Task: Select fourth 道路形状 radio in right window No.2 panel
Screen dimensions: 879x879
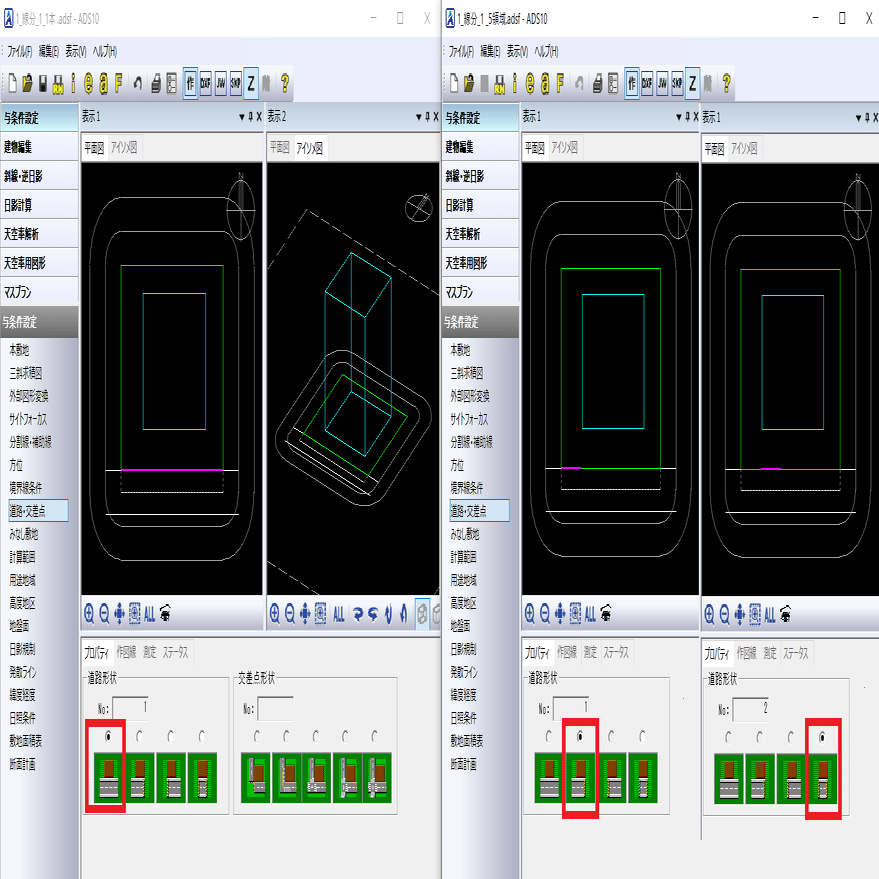Action: pos(822,737)
